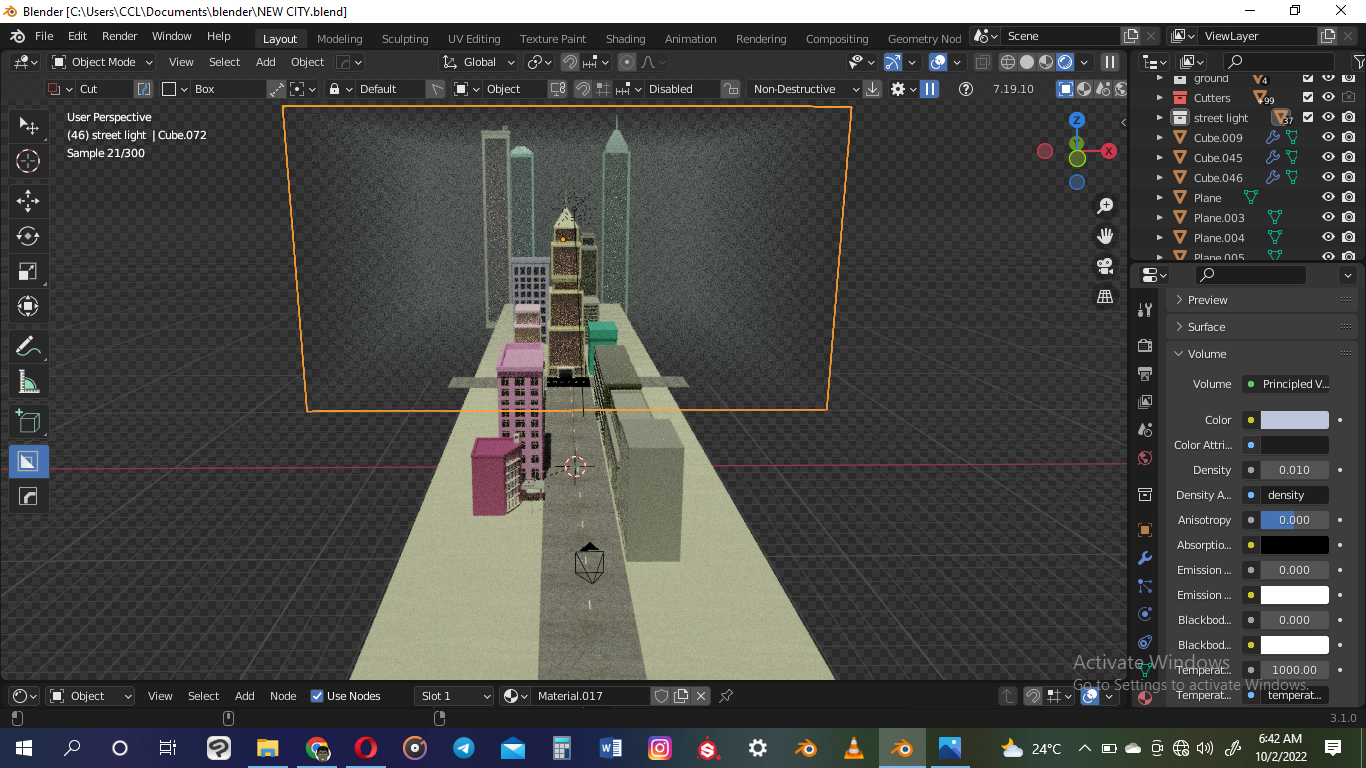Switch perspective/orthographic with grid gizmo

click(x=1105, y=296)
